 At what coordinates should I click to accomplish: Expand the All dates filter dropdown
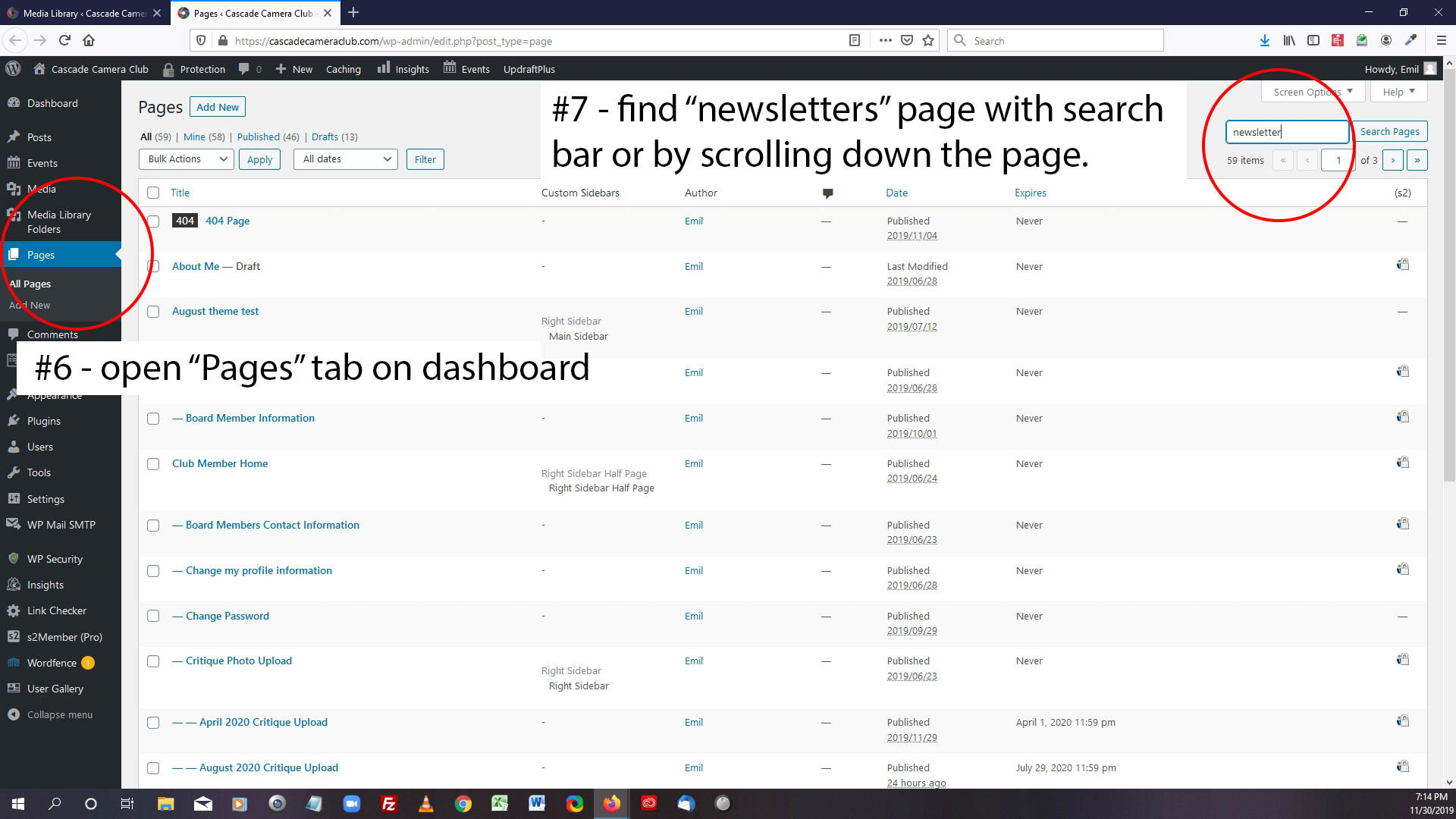click(x=345, y=159)
